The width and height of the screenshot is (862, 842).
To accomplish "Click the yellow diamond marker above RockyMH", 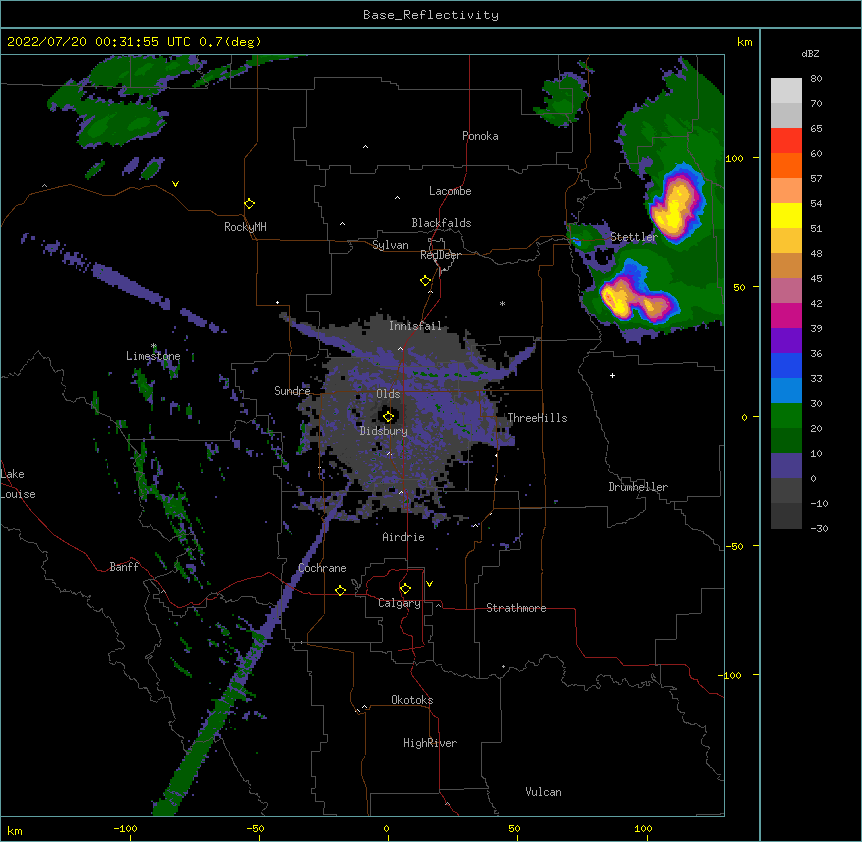I will pos(249,204).
